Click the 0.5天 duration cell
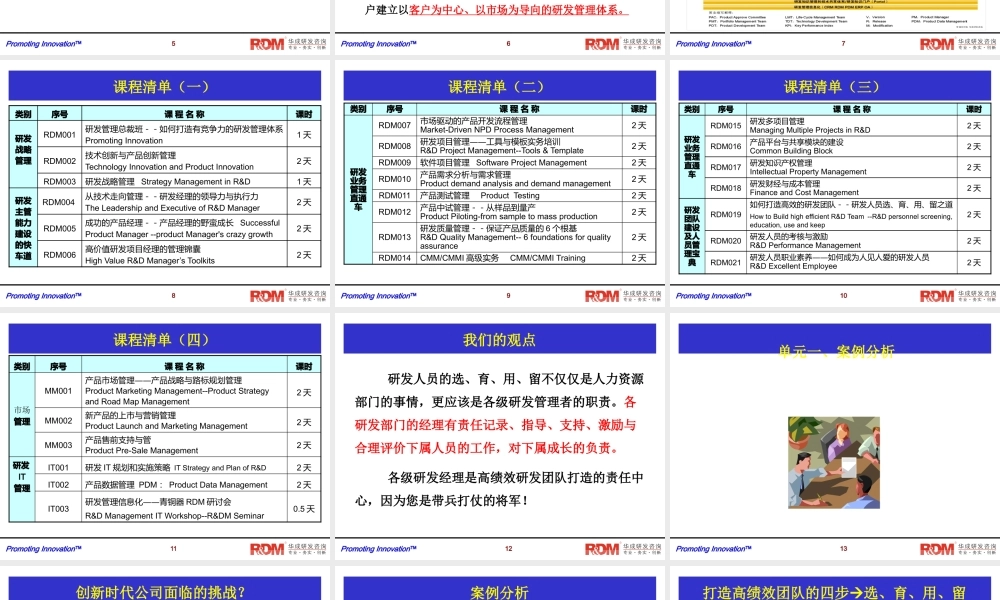Image resolution: width=1000 pixels, height=600 pixels. click(304, 509)
